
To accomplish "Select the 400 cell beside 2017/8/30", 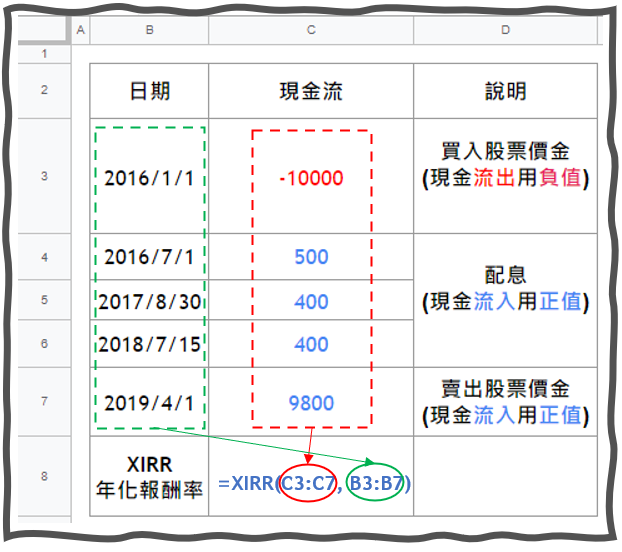I will [x=311, y=300].
